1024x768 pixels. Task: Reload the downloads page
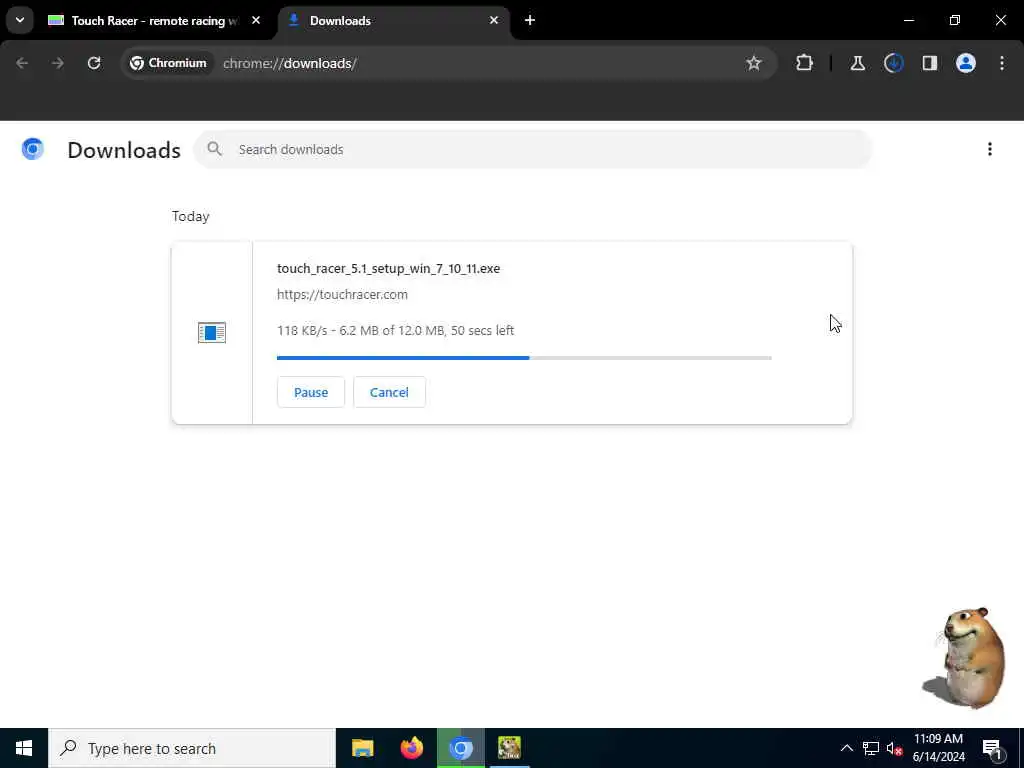94,63
